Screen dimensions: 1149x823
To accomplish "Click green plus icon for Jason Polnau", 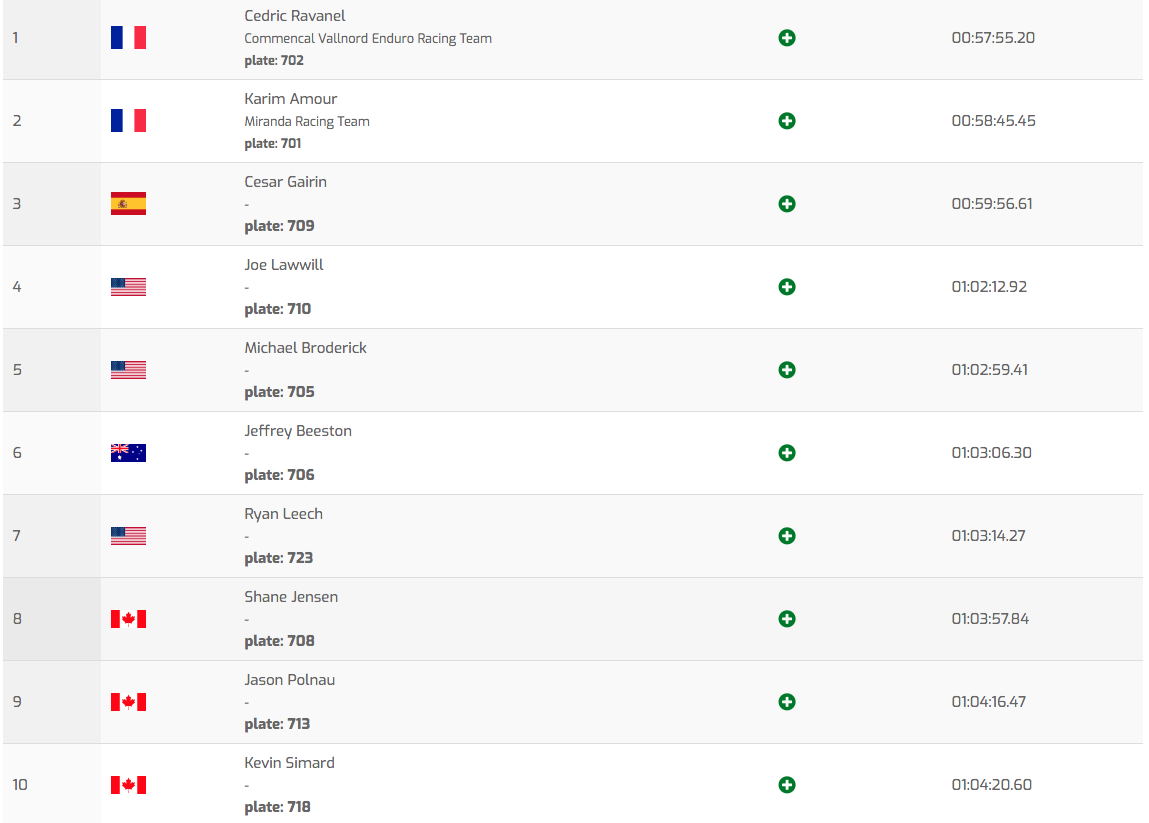I will pyautogui.click(x=787, y=702).
